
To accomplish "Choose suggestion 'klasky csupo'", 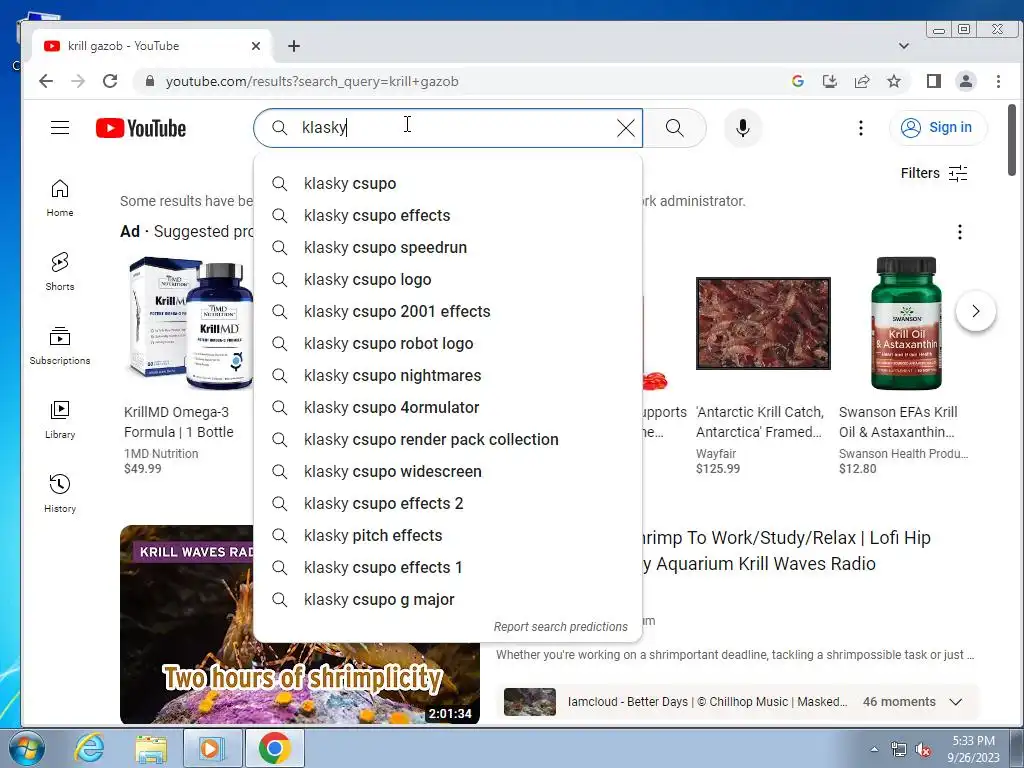I will coord(448,184).
